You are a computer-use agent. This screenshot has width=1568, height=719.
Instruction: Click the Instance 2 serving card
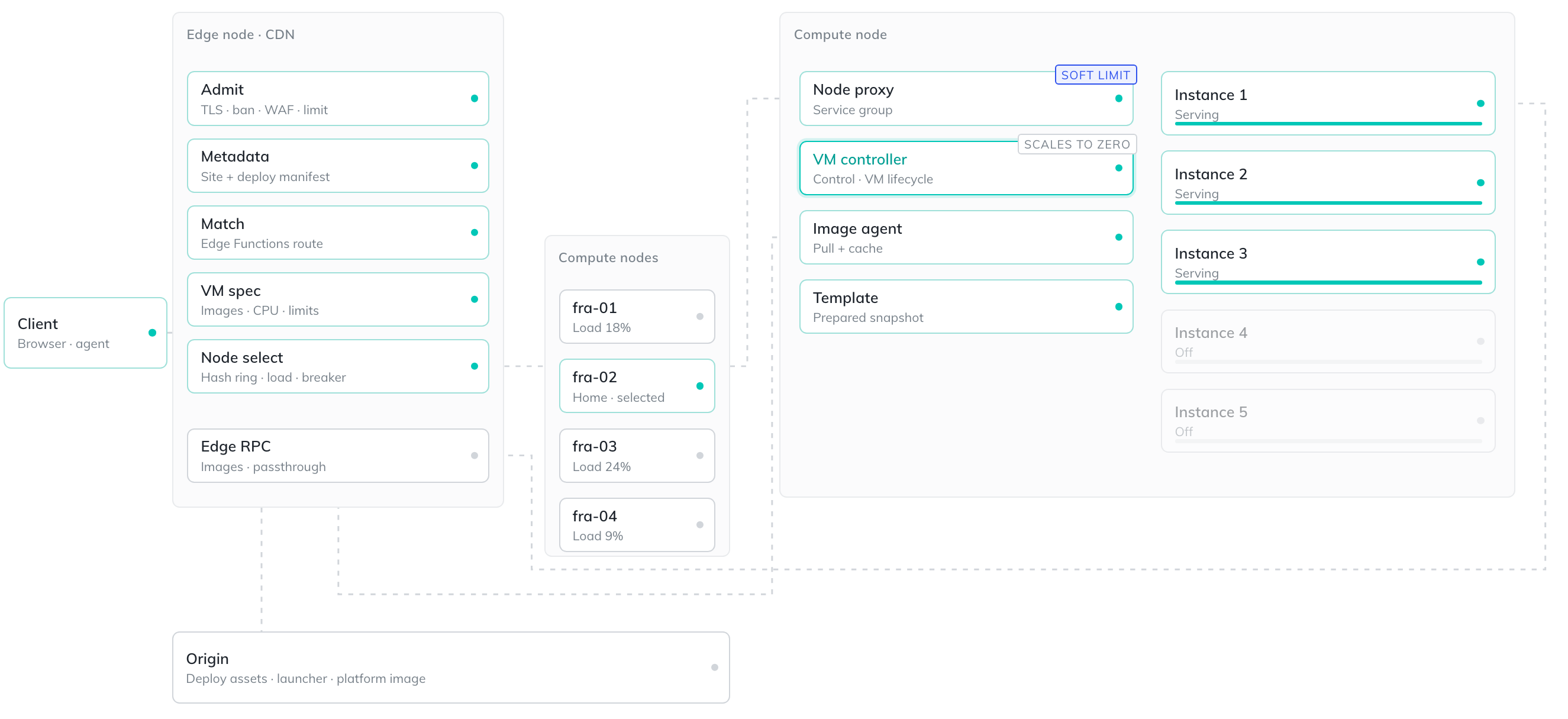click(x=1328, y=183)
